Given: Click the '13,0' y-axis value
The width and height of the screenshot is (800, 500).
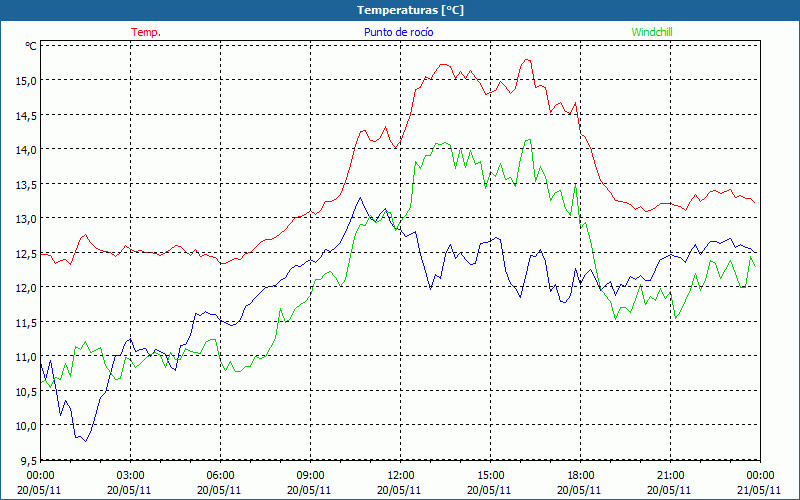Looking at the screenshot, I should [x=27, y=218].
